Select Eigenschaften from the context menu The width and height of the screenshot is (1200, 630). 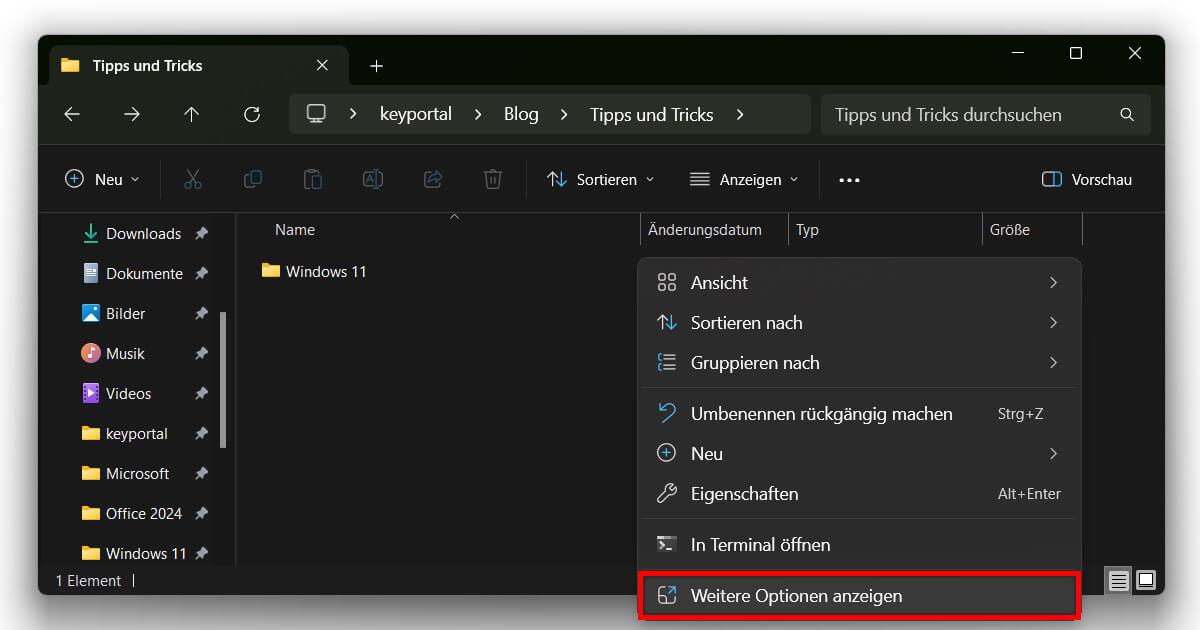click(744, 493)
